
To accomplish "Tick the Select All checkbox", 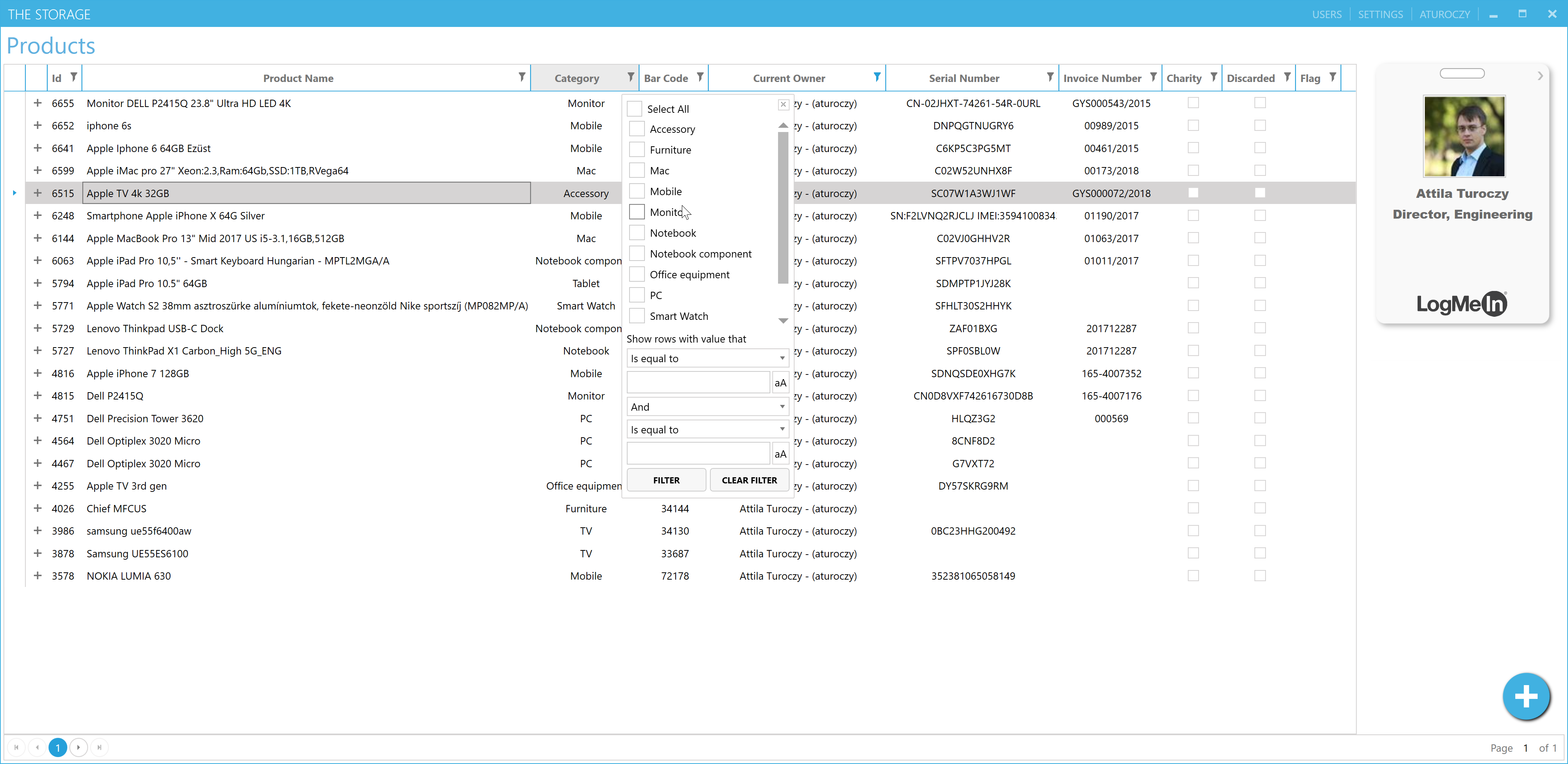I will click(634, 109).
